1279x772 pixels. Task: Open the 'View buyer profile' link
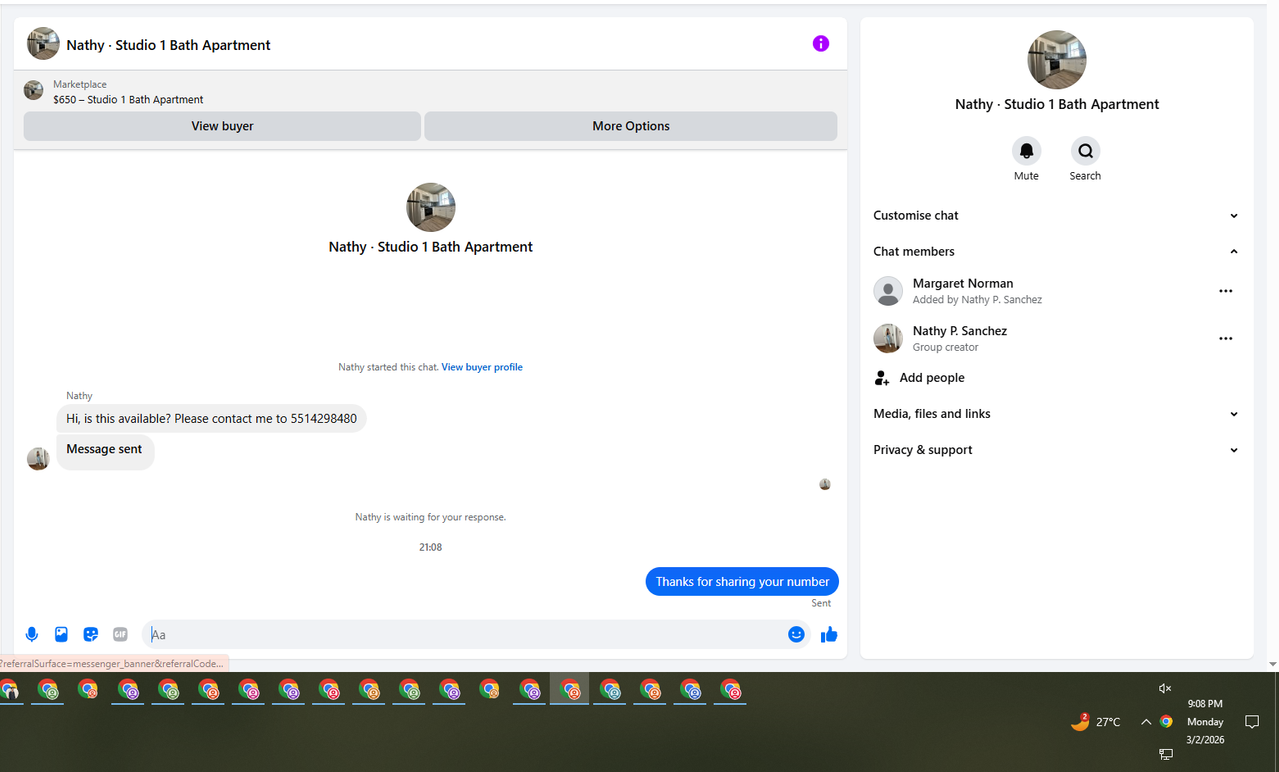(482, 367)
